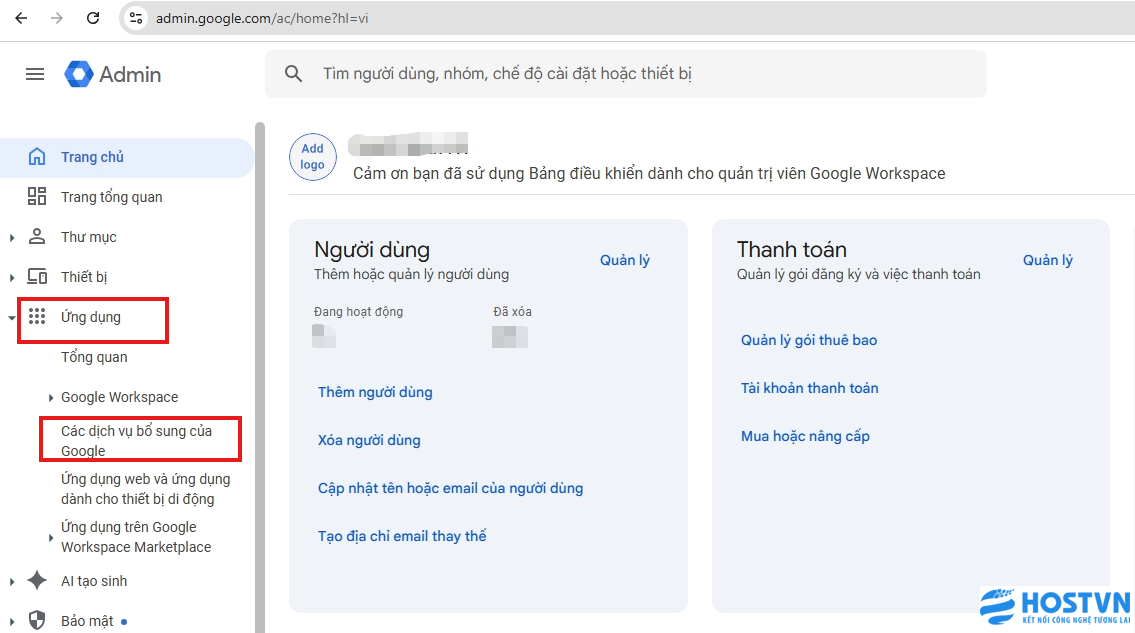Focus the 'Tìm người dùng, nhóm' search field
This screenshot has height=633, width=1135.
point(625,74)
